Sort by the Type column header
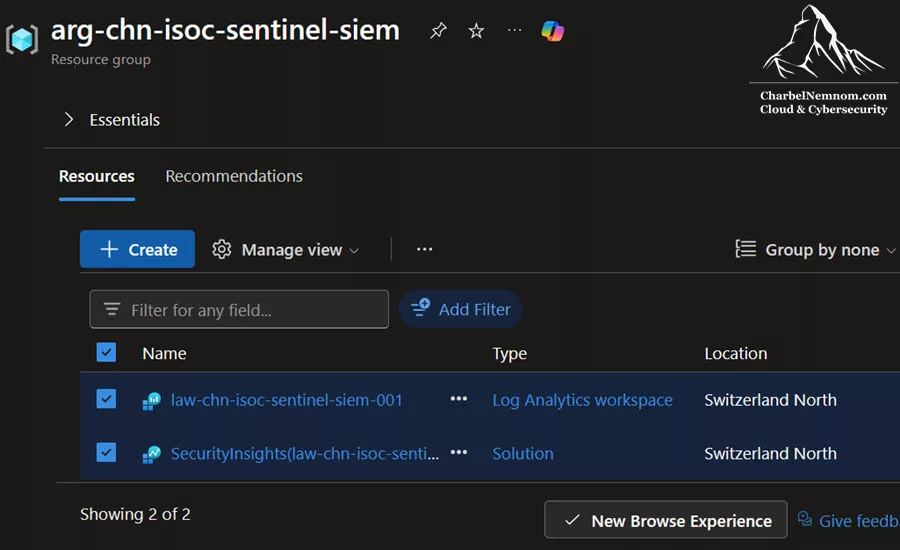Screen dimensions: 900x550 [x=509, y=354]
